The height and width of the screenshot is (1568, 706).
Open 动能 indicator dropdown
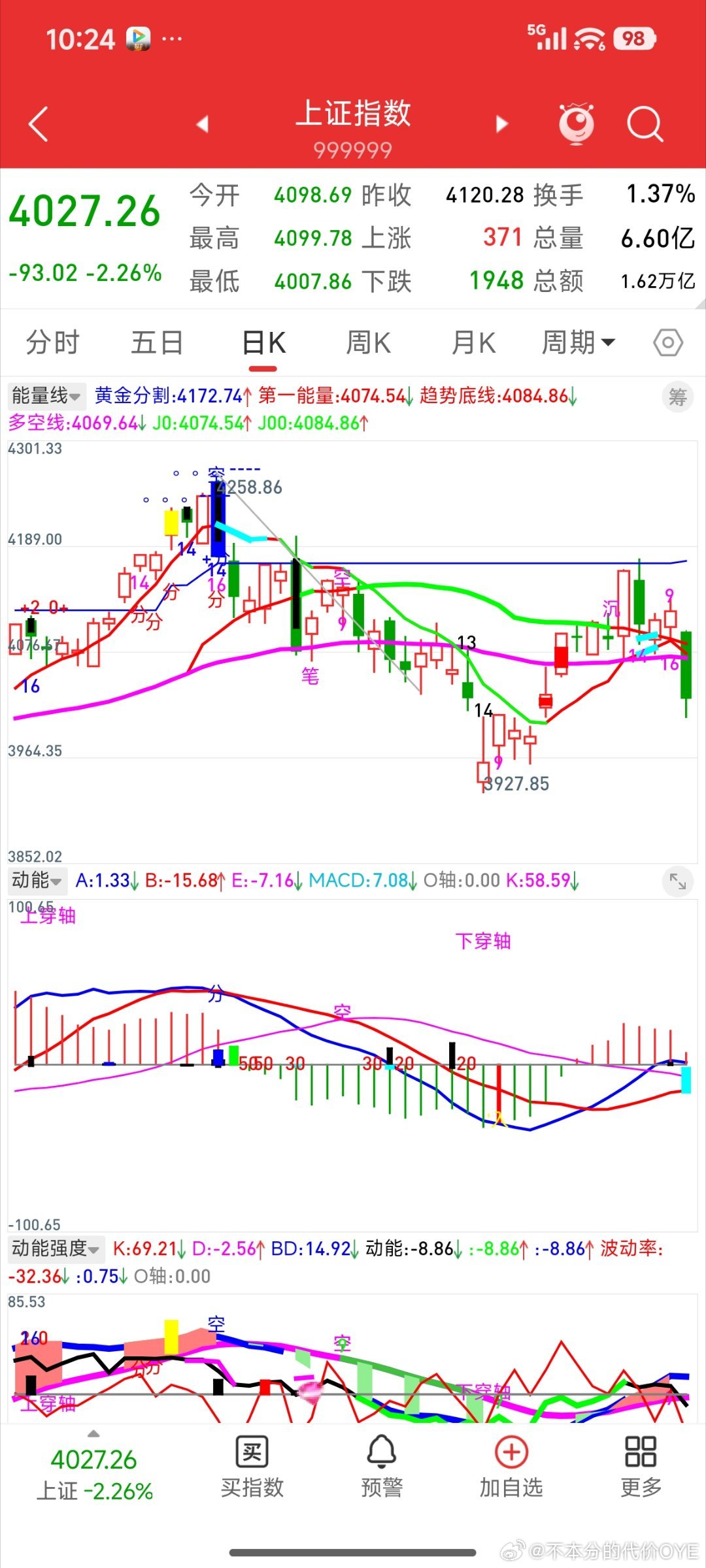[37, 881]
